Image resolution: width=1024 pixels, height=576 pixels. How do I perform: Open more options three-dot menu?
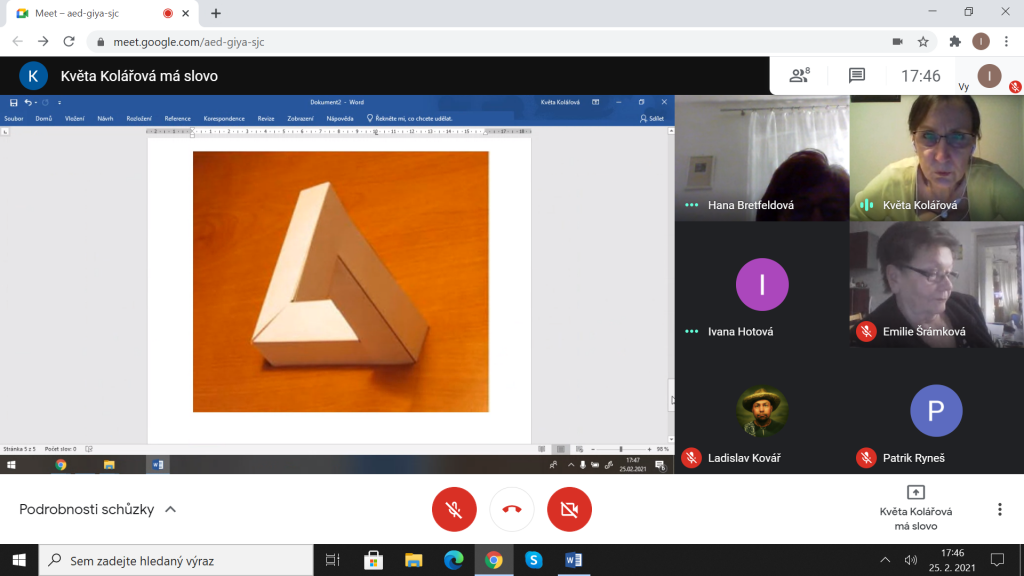pyautogui.click(x=999, y=509)
